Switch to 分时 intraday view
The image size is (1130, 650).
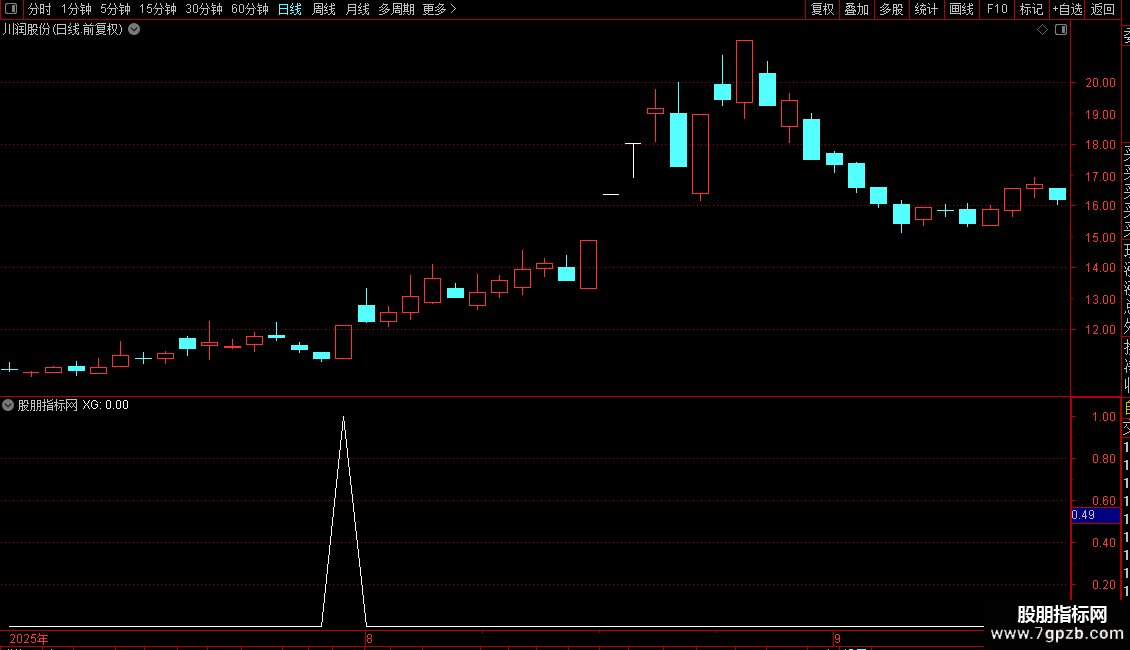tap(40, 9)
